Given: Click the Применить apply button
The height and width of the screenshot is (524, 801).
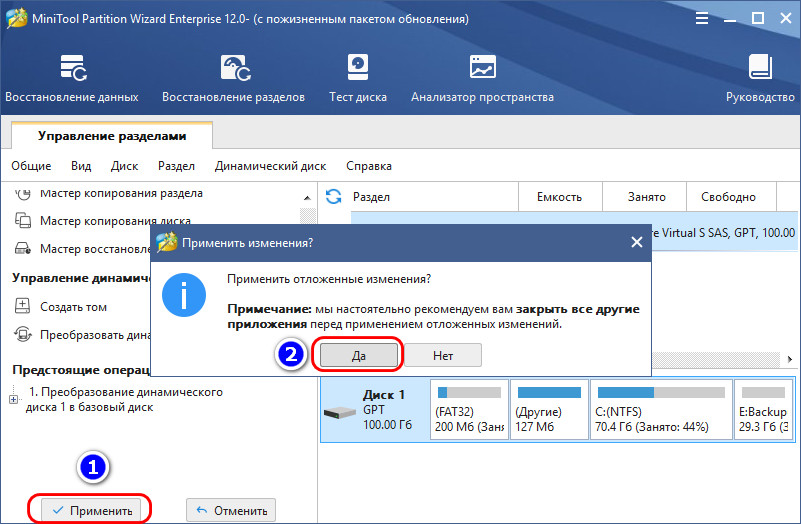Looking at the screenshot, I should click(91, 510).
